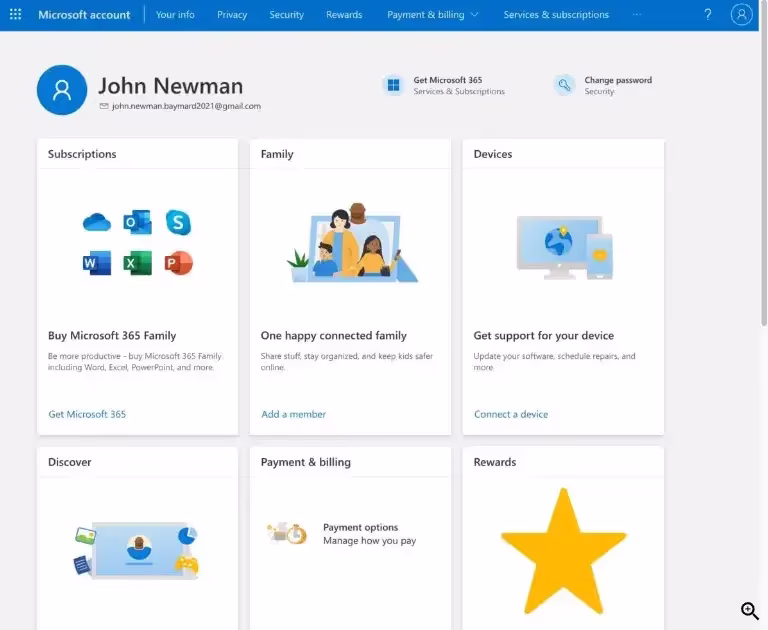The height and width of the screenshot is (630, 768).
Task: Click the Get Microsoft 365 windows icon
Action: [x=394, y=85]
